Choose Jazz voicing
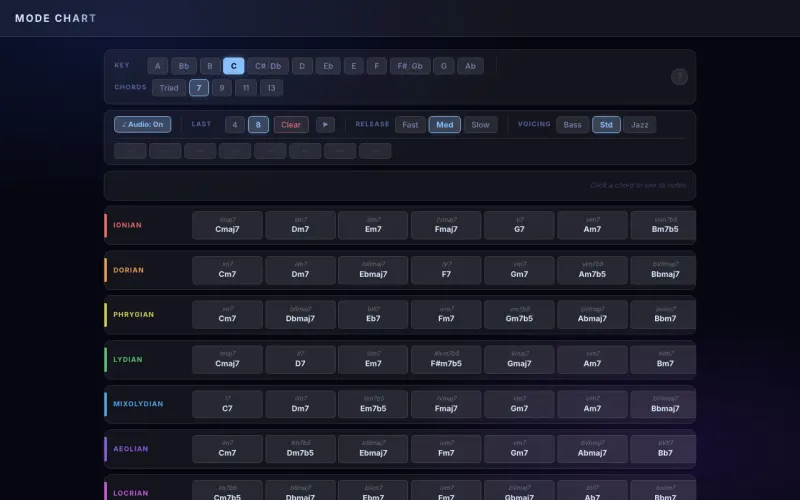Viewport: 800px width, 500px height. (639, 124)
